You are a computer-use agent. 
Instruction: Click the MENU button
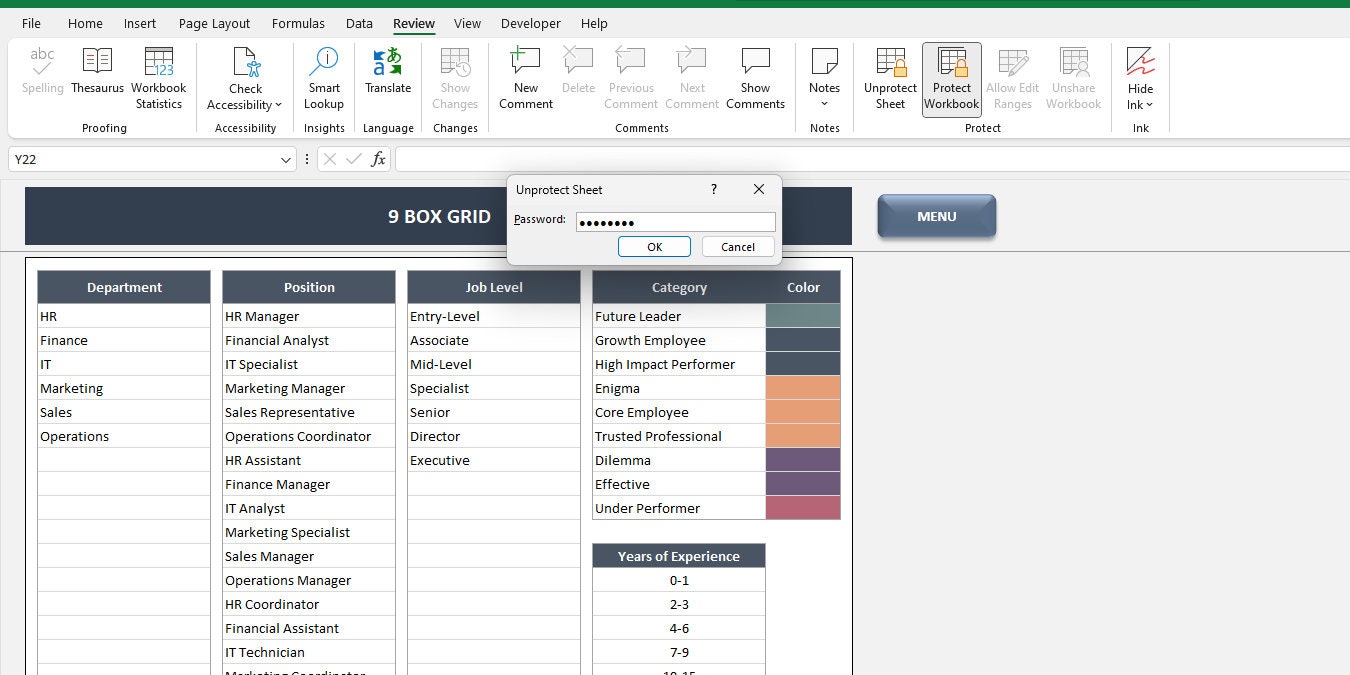[937, 216]
